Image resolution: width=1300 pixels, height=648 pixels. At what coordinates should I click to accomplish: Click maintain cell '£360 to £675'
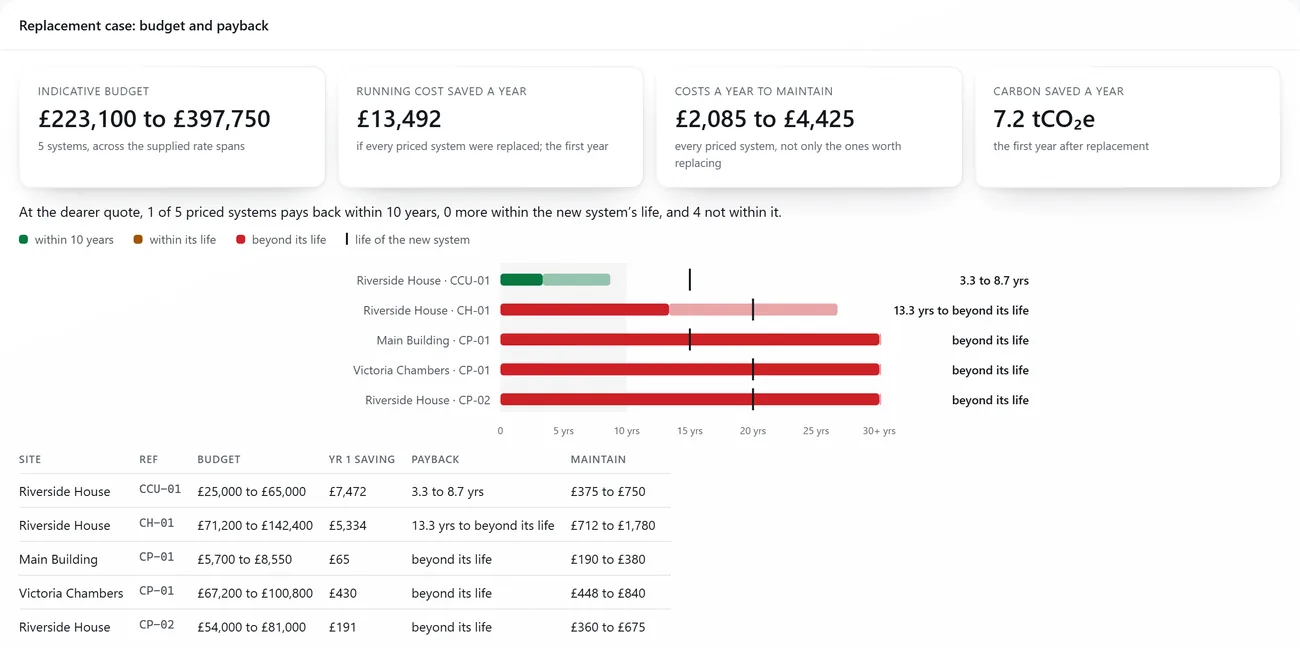pyautogui.click(x=608, y=628)
